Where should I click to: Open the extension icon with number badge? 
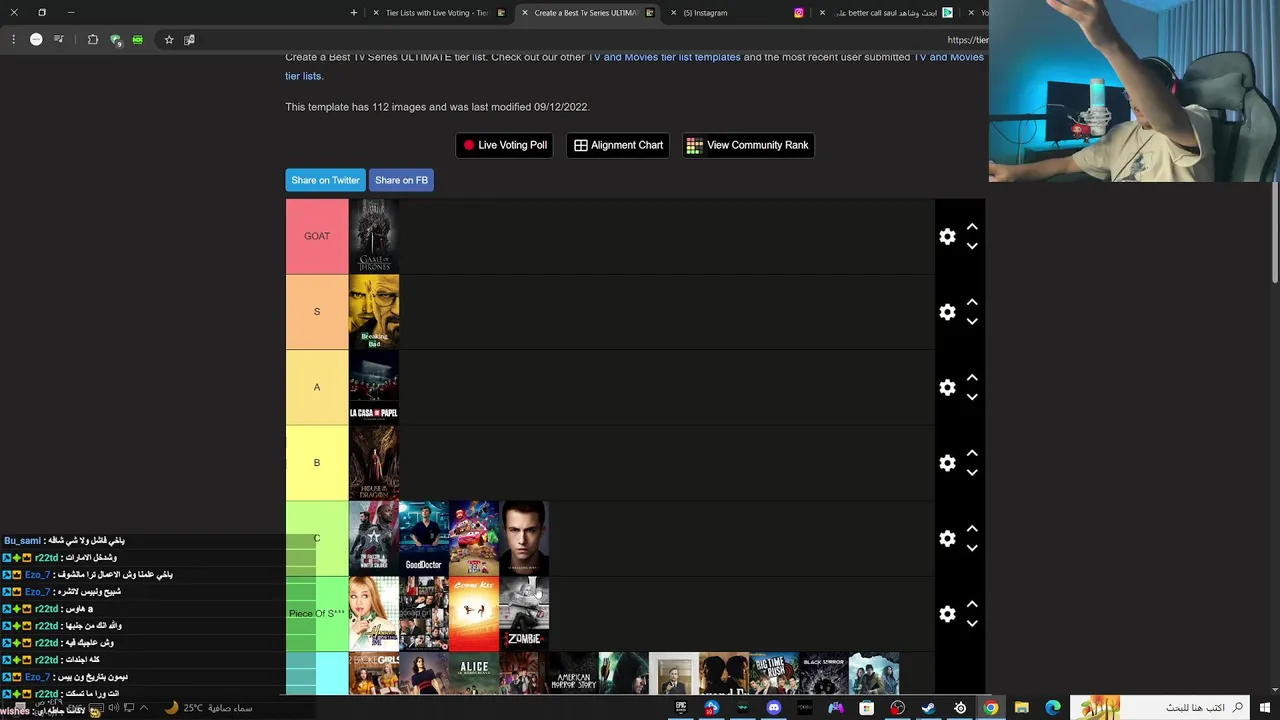click(x=116, y=40)
